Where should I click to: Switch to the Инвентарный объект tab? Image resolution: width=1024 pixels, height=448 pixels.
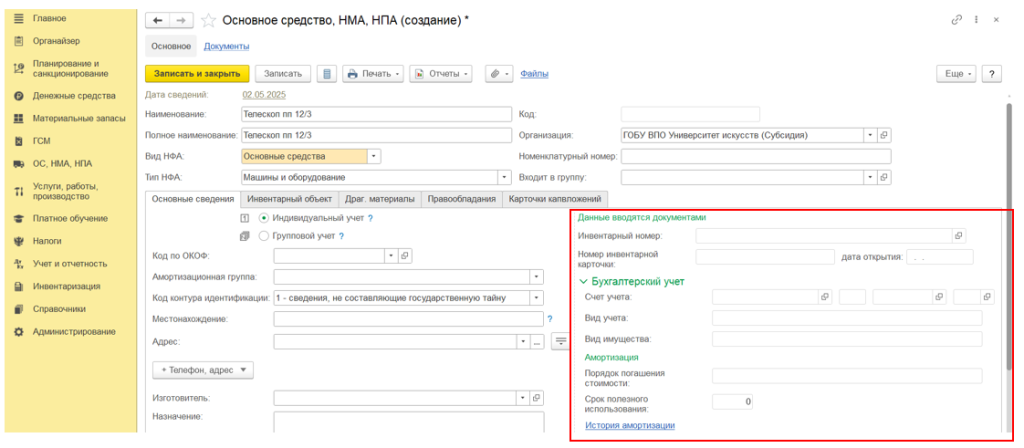[290, 199]
